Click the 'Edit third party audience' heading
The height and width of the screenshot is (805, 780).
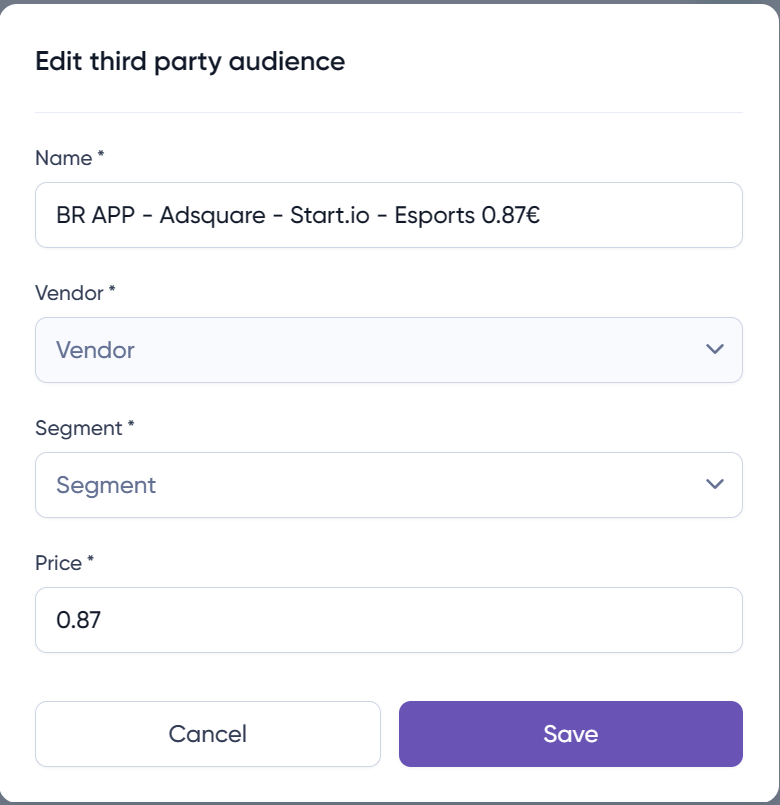[x=190, y=61]
